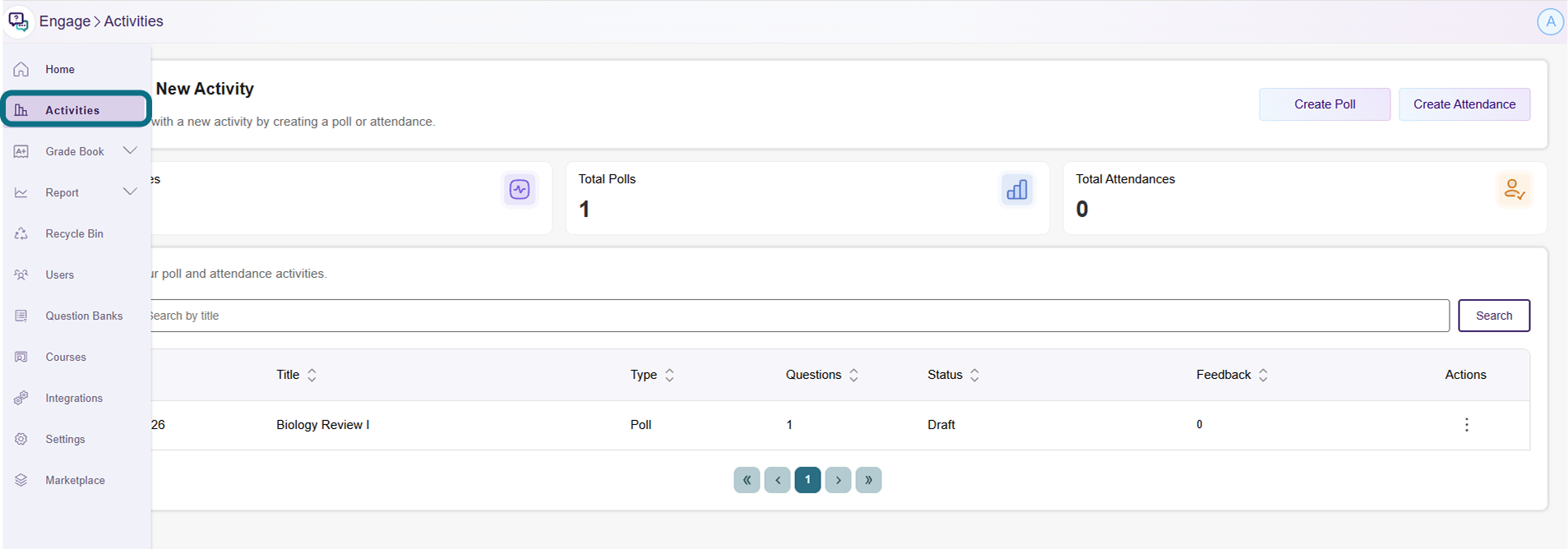Expand the Grade Book submenu chevron

point(130,150)
